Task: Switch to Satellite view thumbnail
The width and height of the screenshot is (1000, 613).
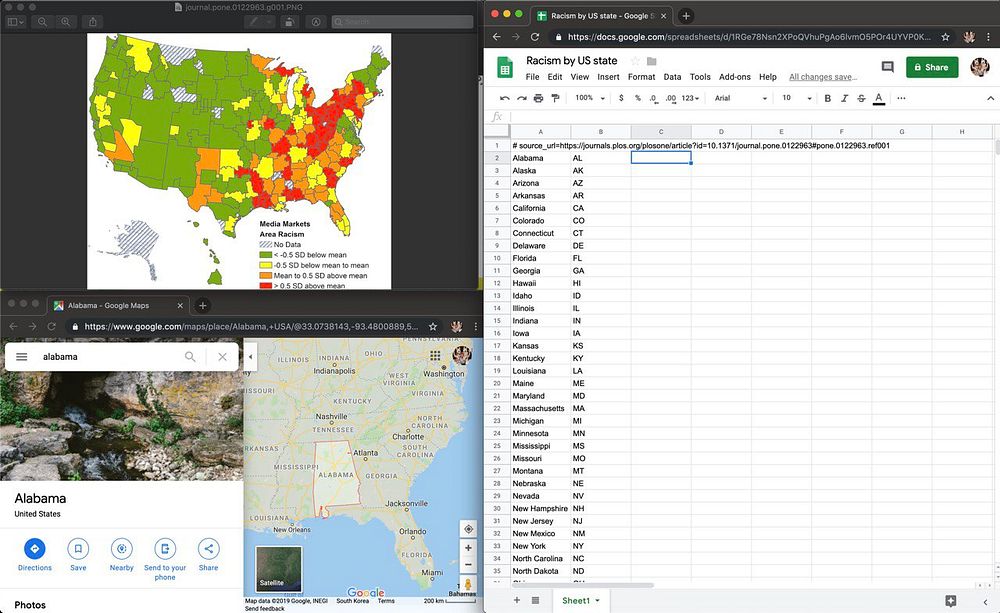Action: (278, 568)
